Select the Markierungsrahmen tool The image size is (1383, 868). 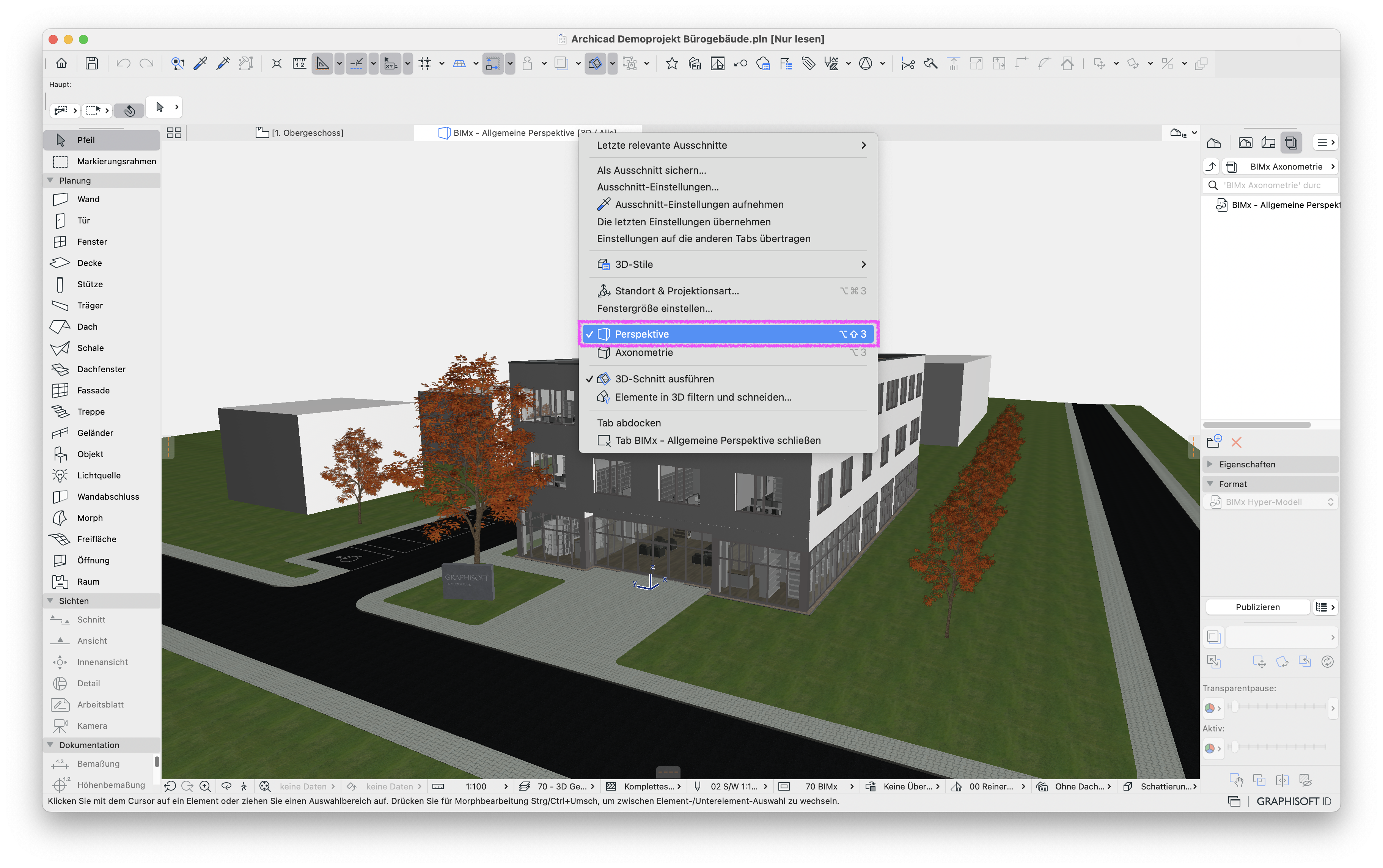(102, 161)
